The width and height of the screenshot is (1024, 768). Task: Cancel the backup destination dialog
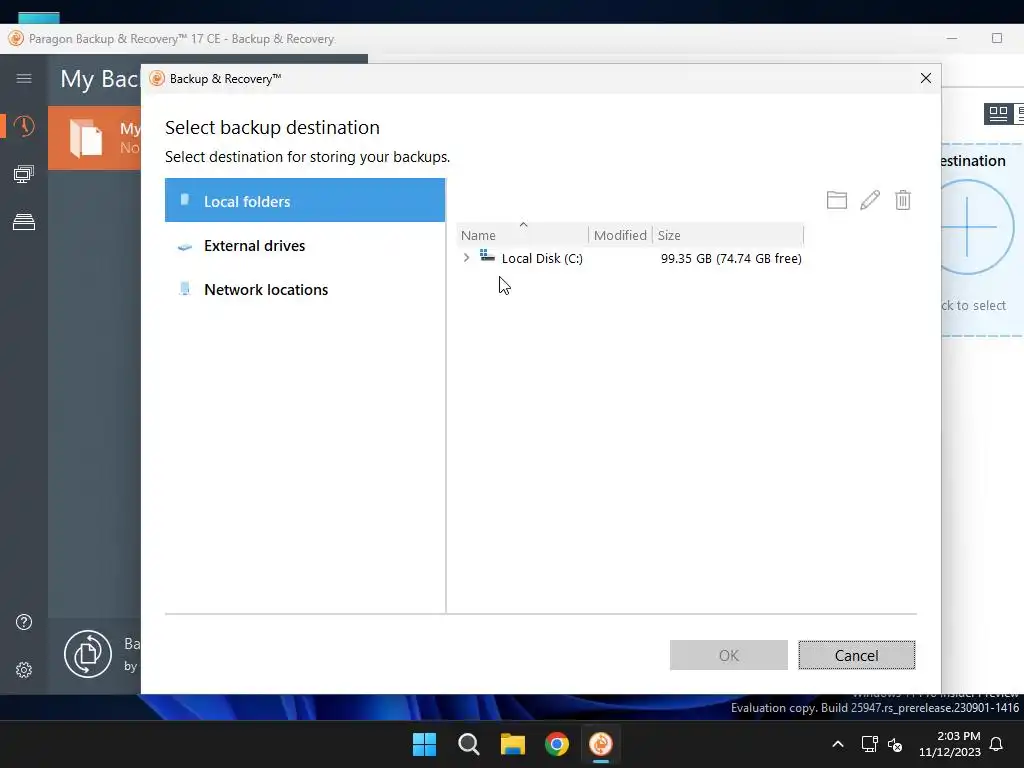point(856,655)
